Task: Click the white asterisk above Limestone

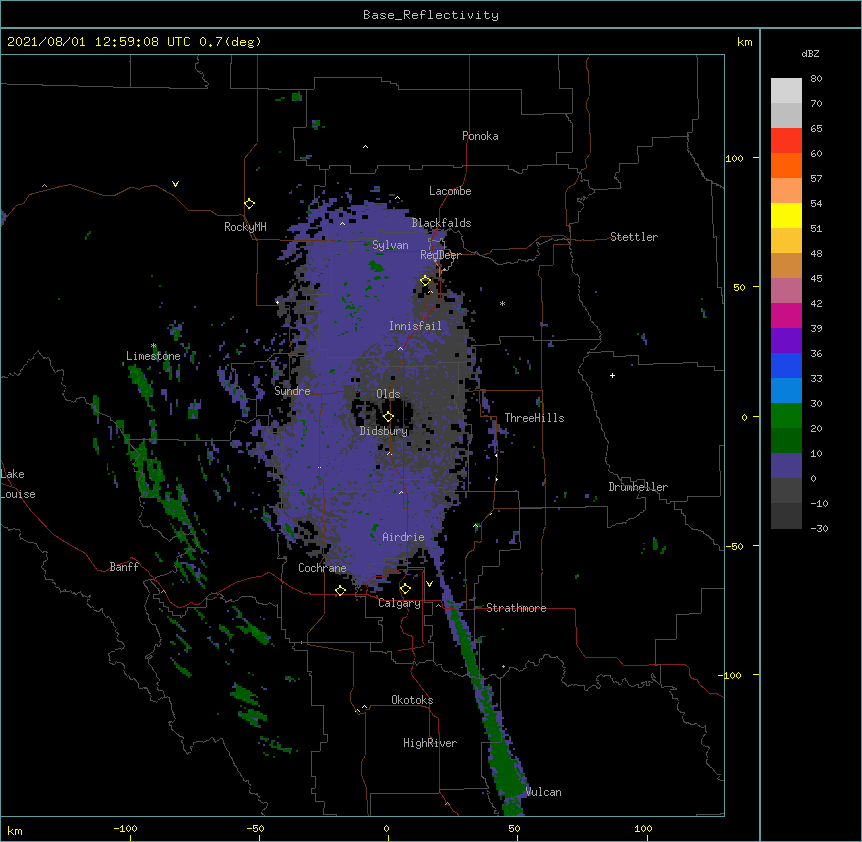Action: pyautogui.click(x=154, y=346)
